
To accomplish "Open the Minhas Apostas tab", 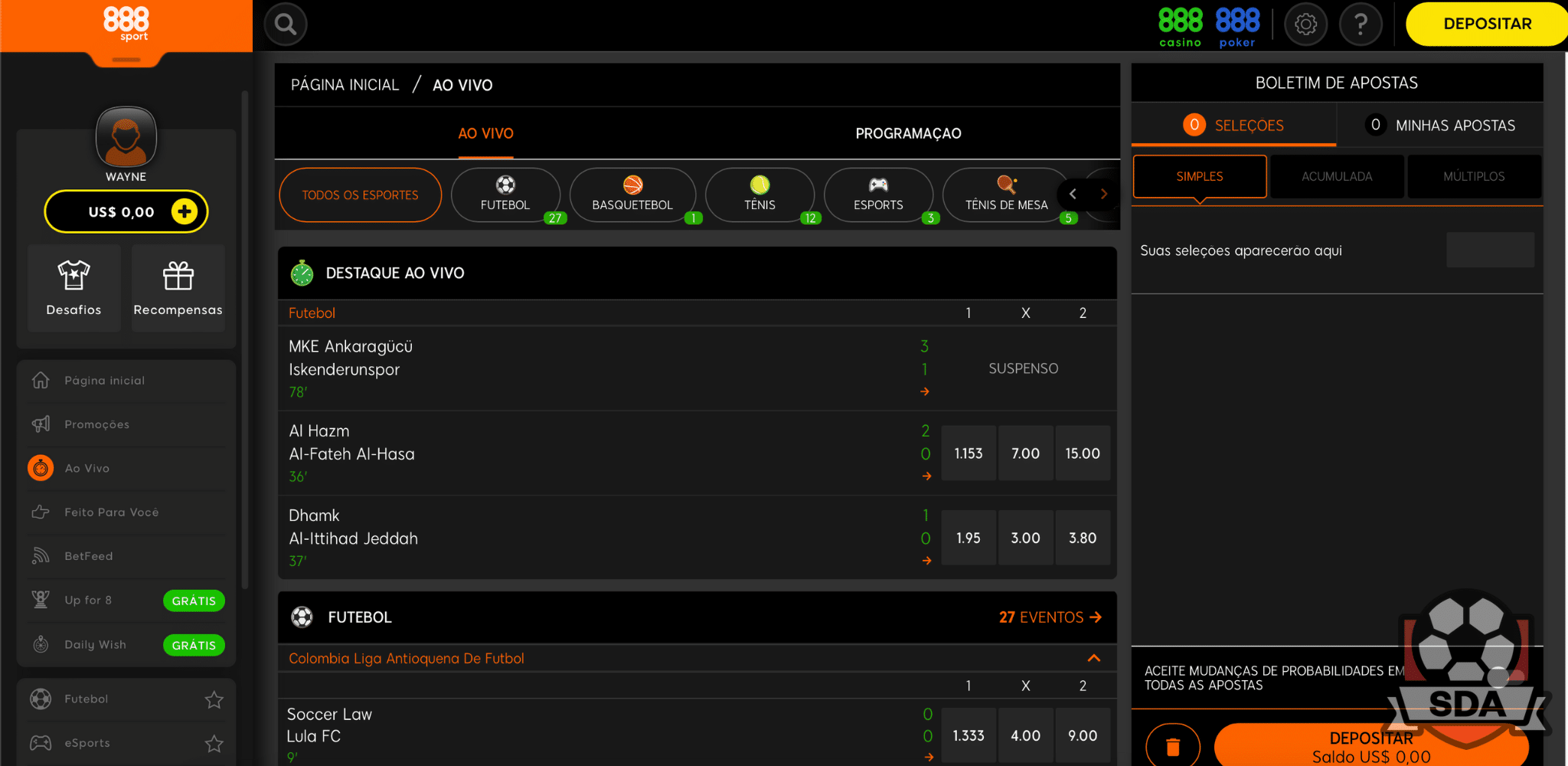I will (x=1440, y=125).
